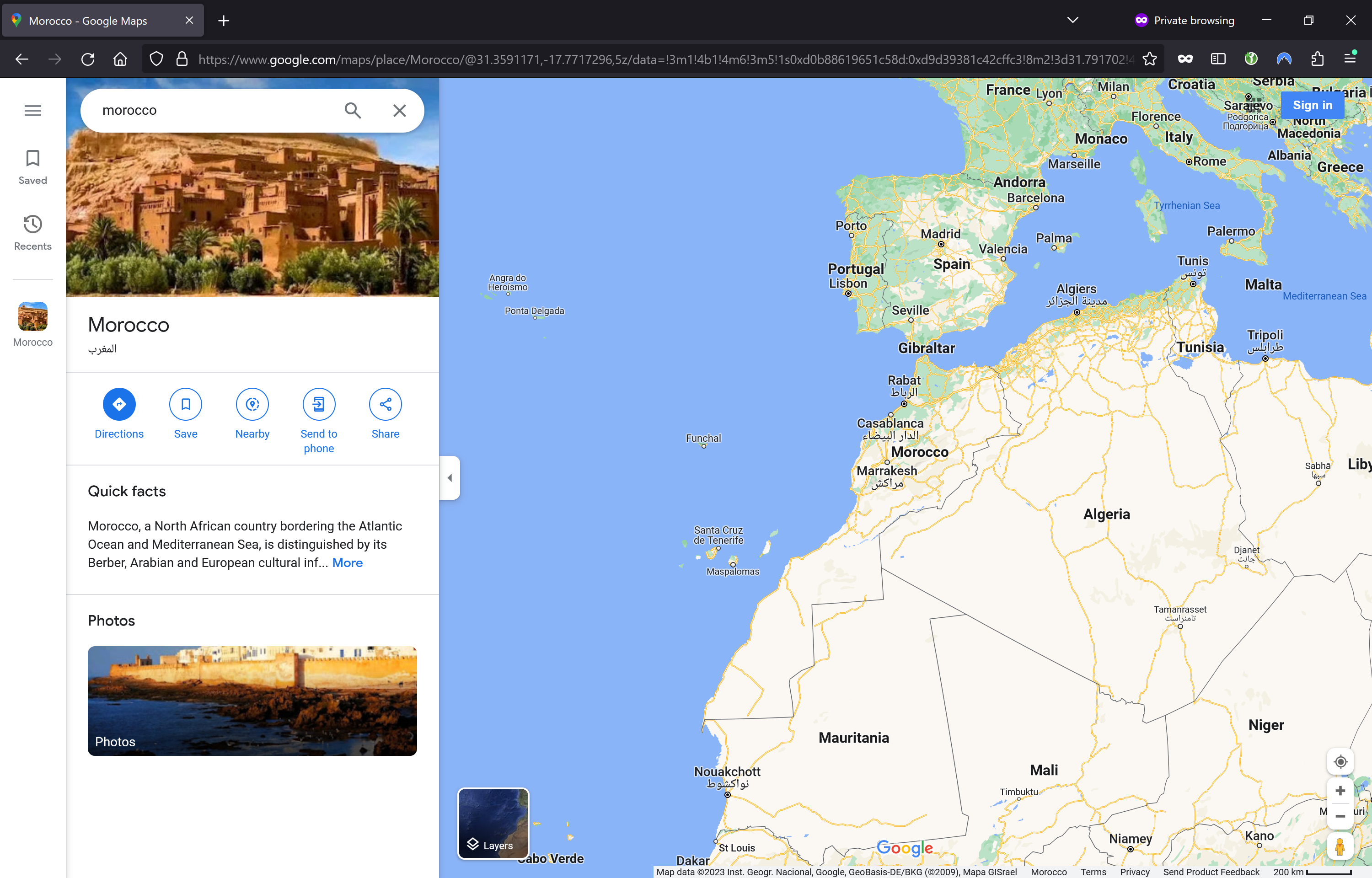Bookmark this page with star icon

pos(1149,59)
